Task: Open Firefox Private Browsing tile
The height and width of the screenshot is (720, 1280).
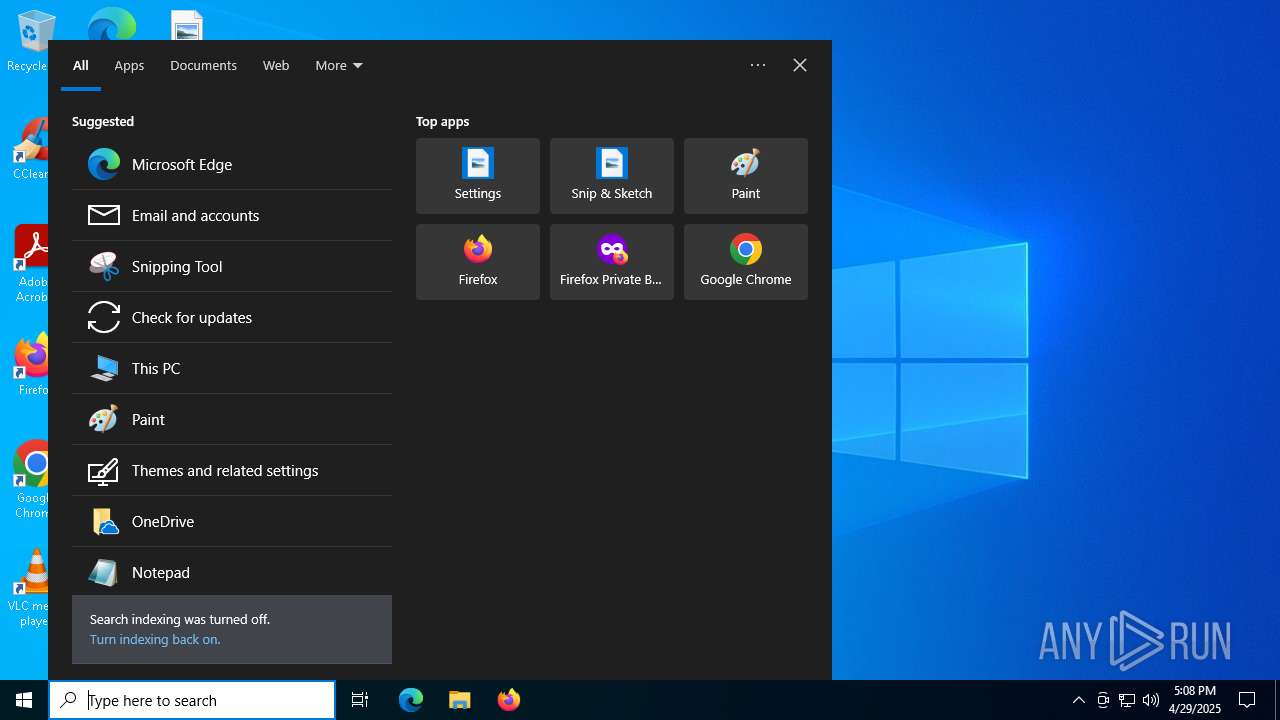Action: [x=612, y=262]
